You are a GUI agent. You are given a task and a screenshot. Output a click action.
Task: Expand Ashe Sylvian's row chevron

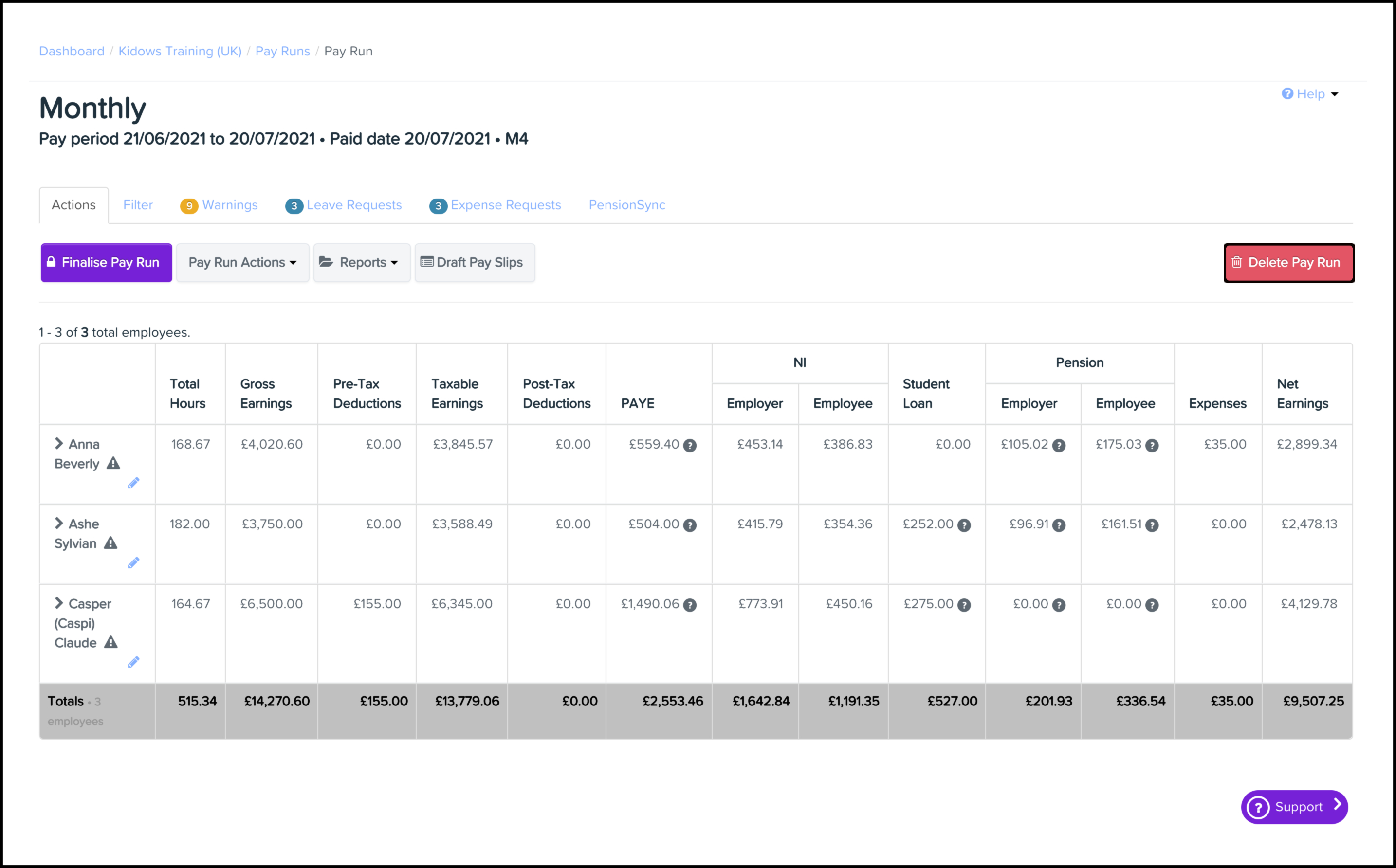[58, 523]
